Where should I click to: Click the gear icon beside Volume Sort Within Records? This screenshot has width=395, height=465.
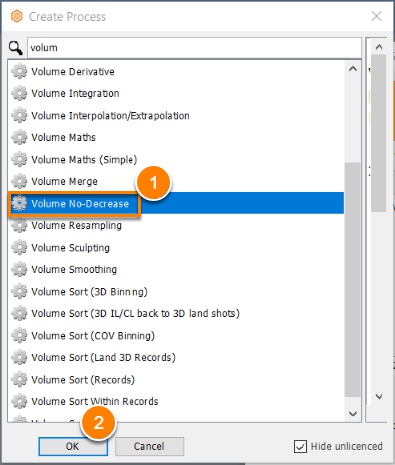tap(19, 401)
